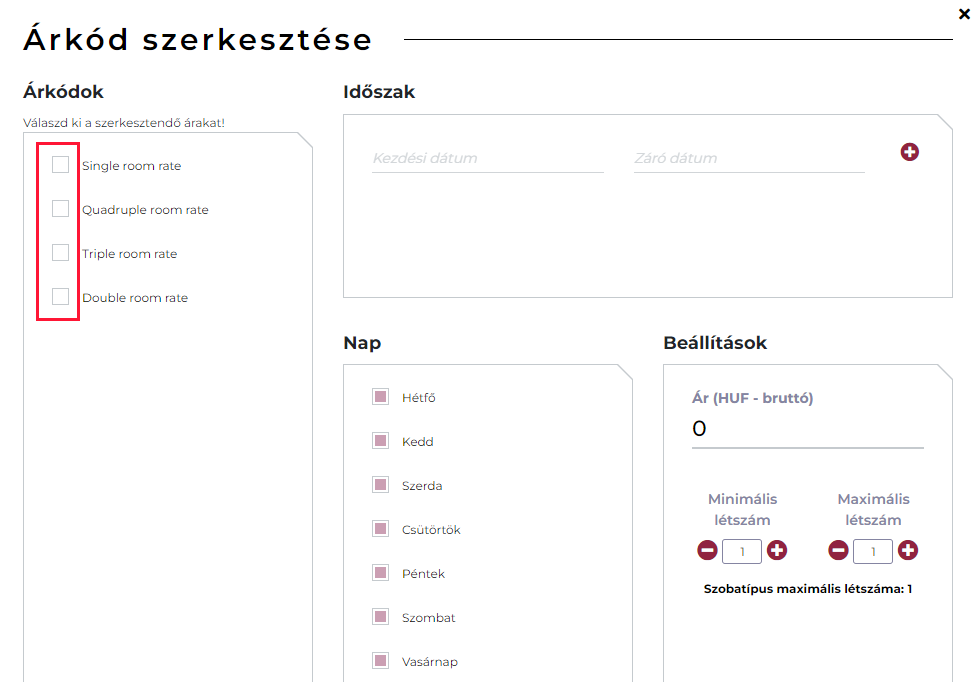The height and width of the screenshot is (682, 975).
Task: Close the Árkód szerkesztése dialog
Action: 964,14
